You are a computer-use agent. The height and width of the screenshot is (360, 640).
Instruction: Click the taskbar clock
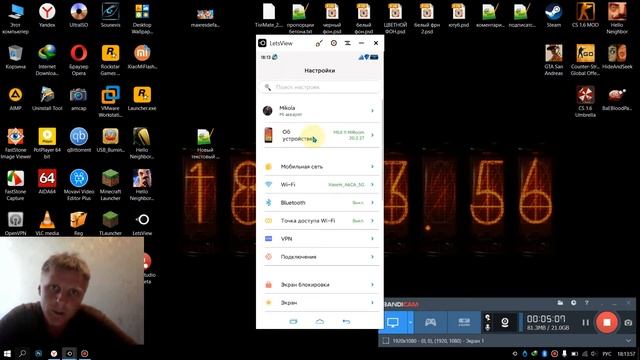pyautogui.click(x=626, y=353)
